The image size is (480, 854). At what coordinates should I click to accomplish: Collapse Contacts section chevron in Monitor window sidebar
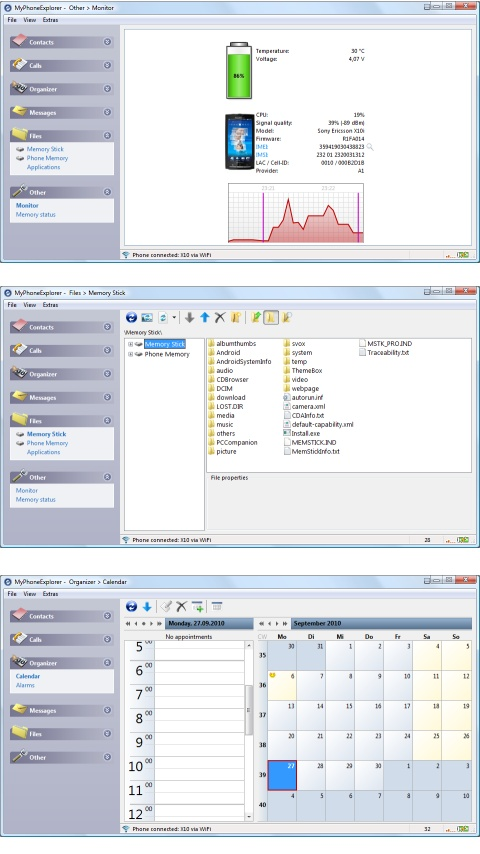coord(107,42)
